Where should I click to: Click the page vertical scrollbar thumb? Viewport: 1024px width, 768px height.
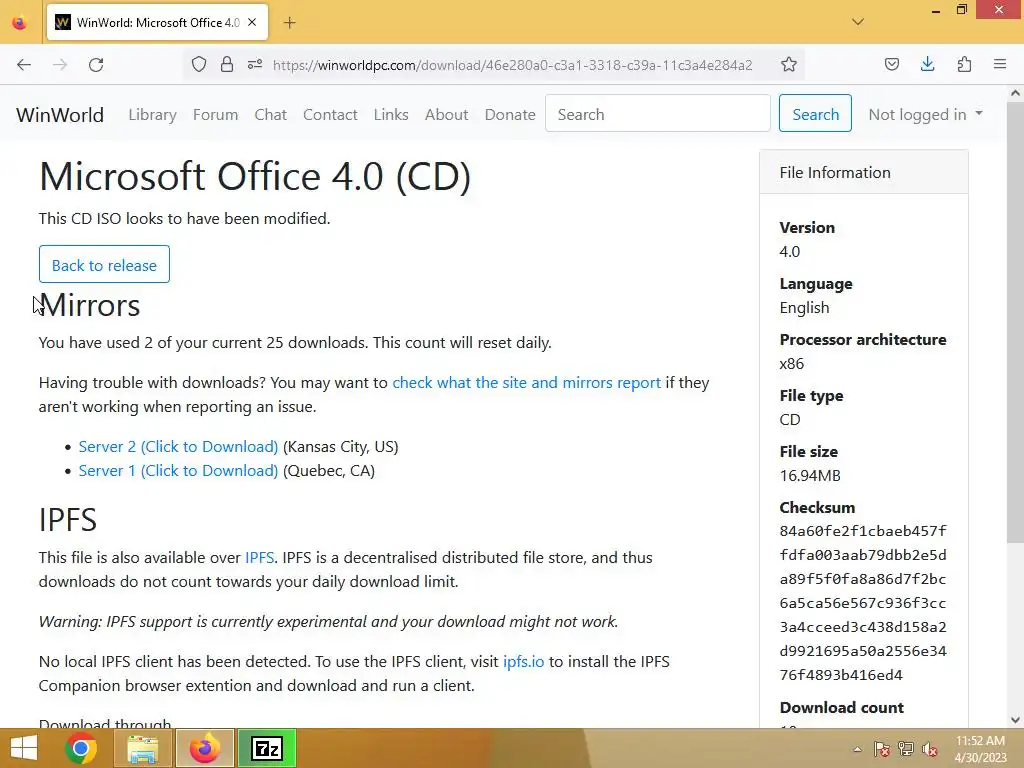pyautogui.click(x=1015, y=323)
